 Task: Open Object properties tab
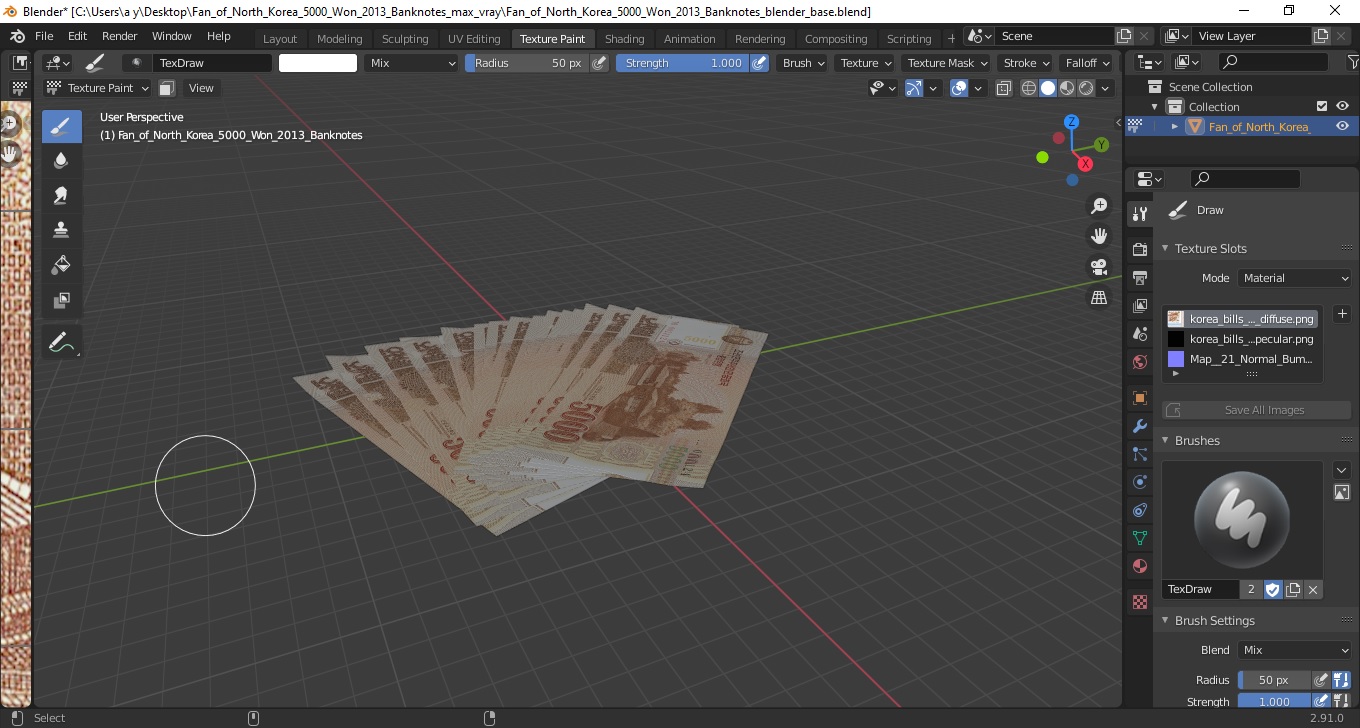[x=1139, y=398]
